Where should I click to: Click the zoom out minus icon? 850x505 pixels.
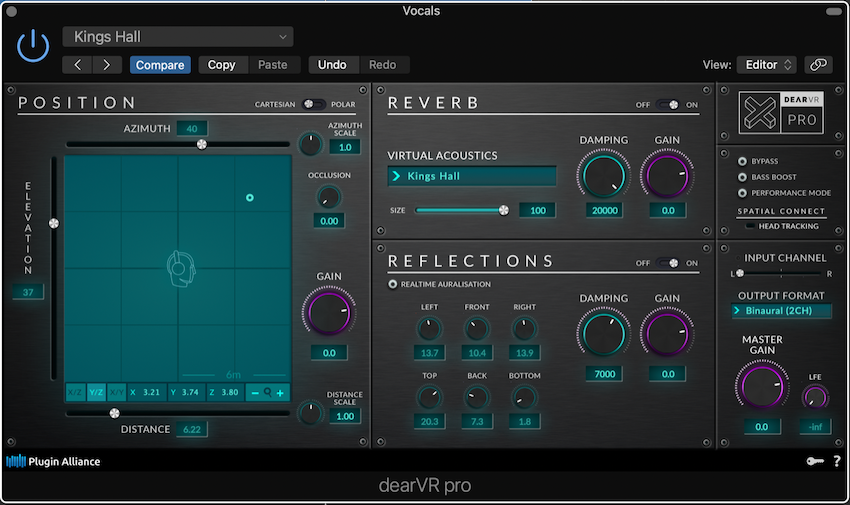click(x=254, y=393)
